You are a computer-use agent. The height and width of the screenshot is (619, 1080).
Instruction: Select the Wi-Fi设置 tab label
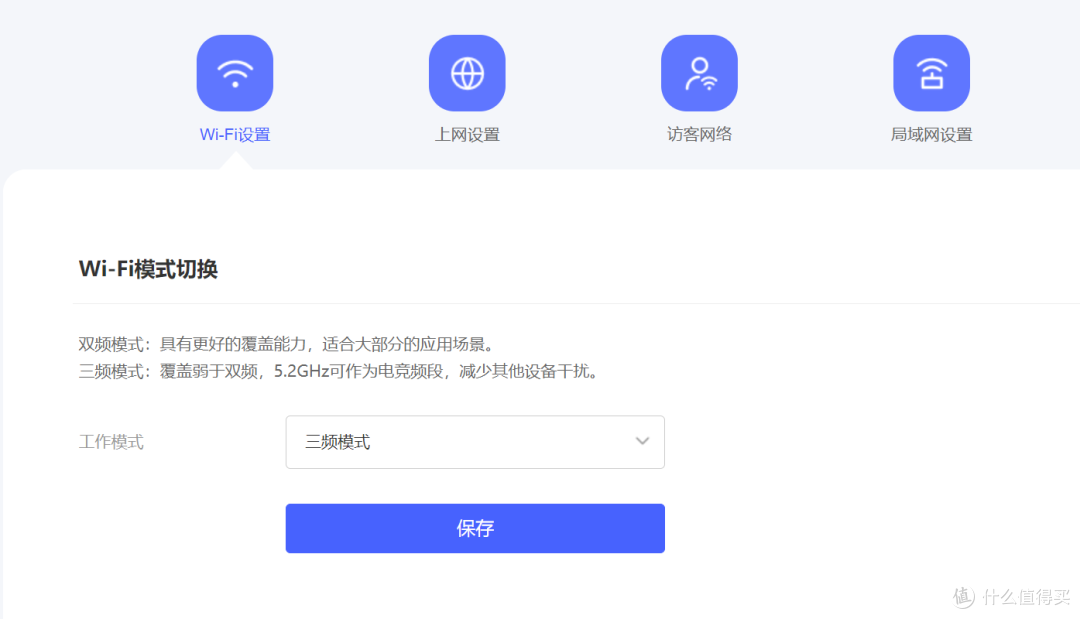235,134
